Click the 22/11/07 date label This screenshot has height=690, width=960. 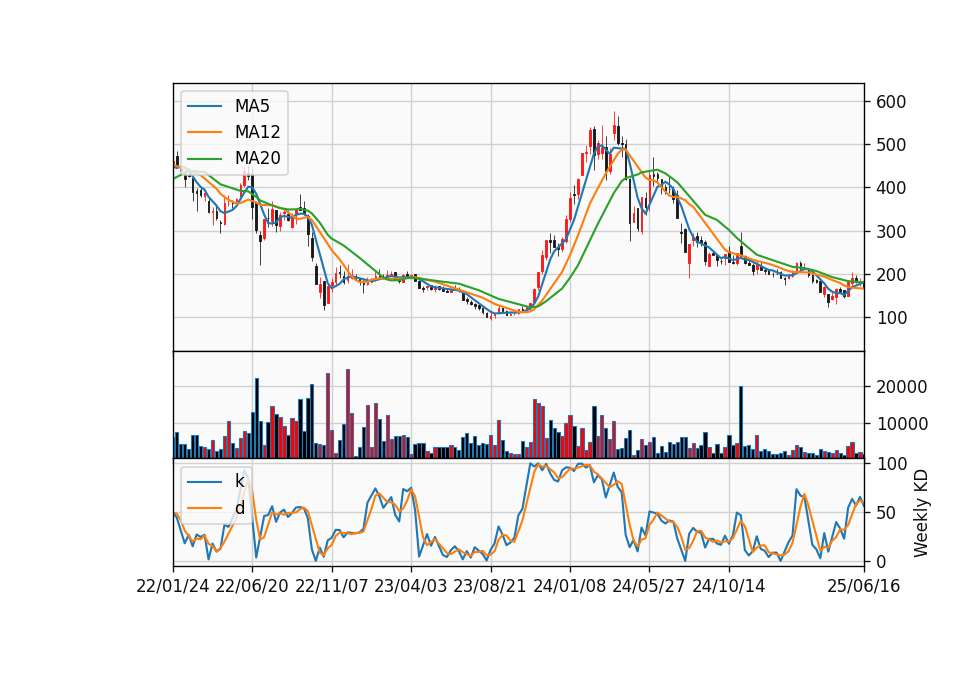(x=332, y=586)
